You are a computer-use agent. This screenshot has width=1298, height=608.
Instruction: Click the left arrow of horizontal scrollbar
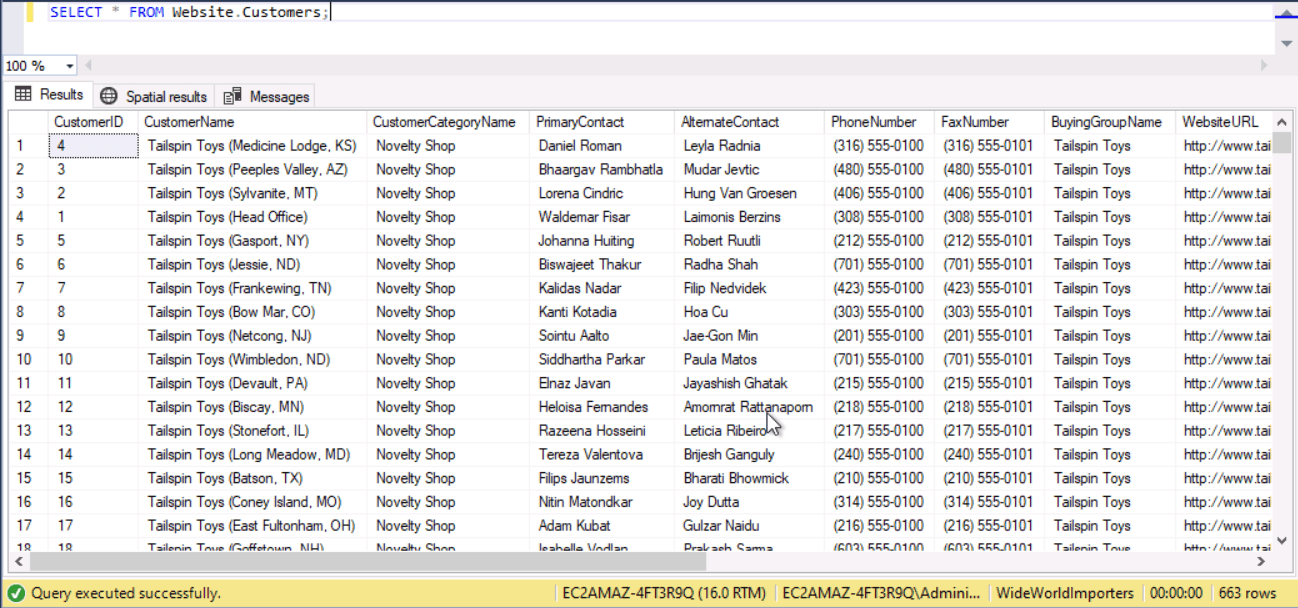17,561
